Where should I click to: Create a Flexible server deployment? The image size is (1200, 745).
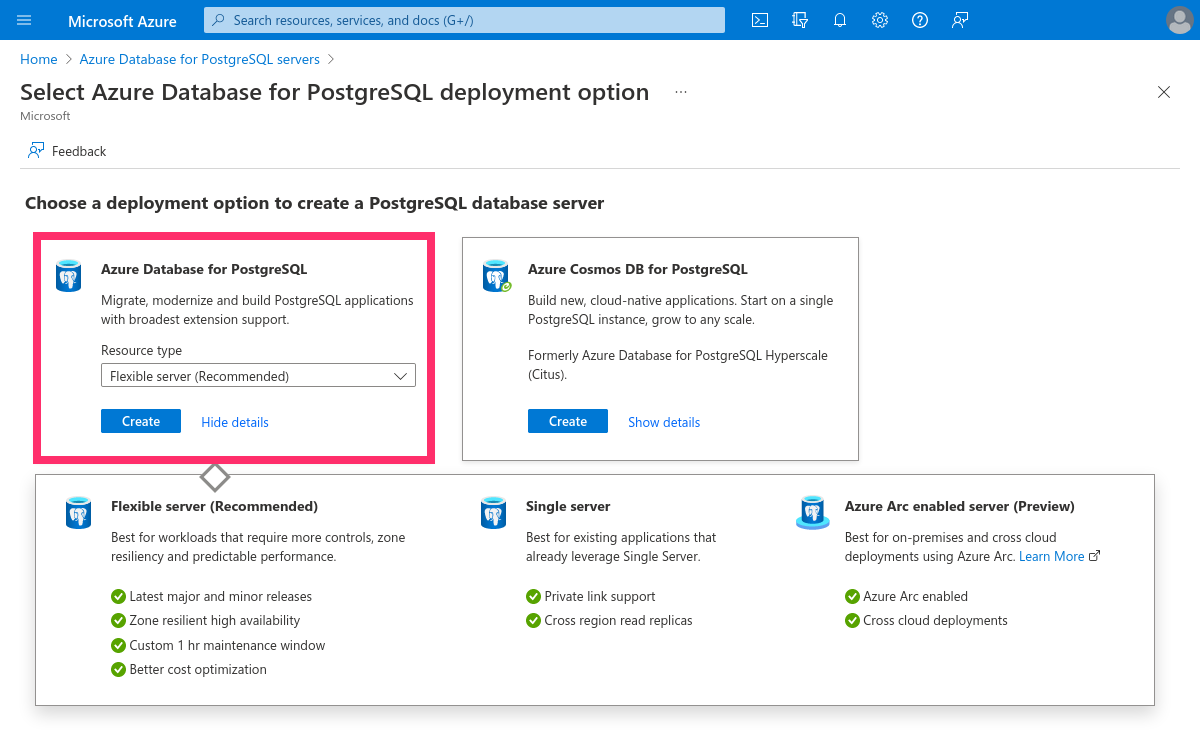click(x=140, y=421)
